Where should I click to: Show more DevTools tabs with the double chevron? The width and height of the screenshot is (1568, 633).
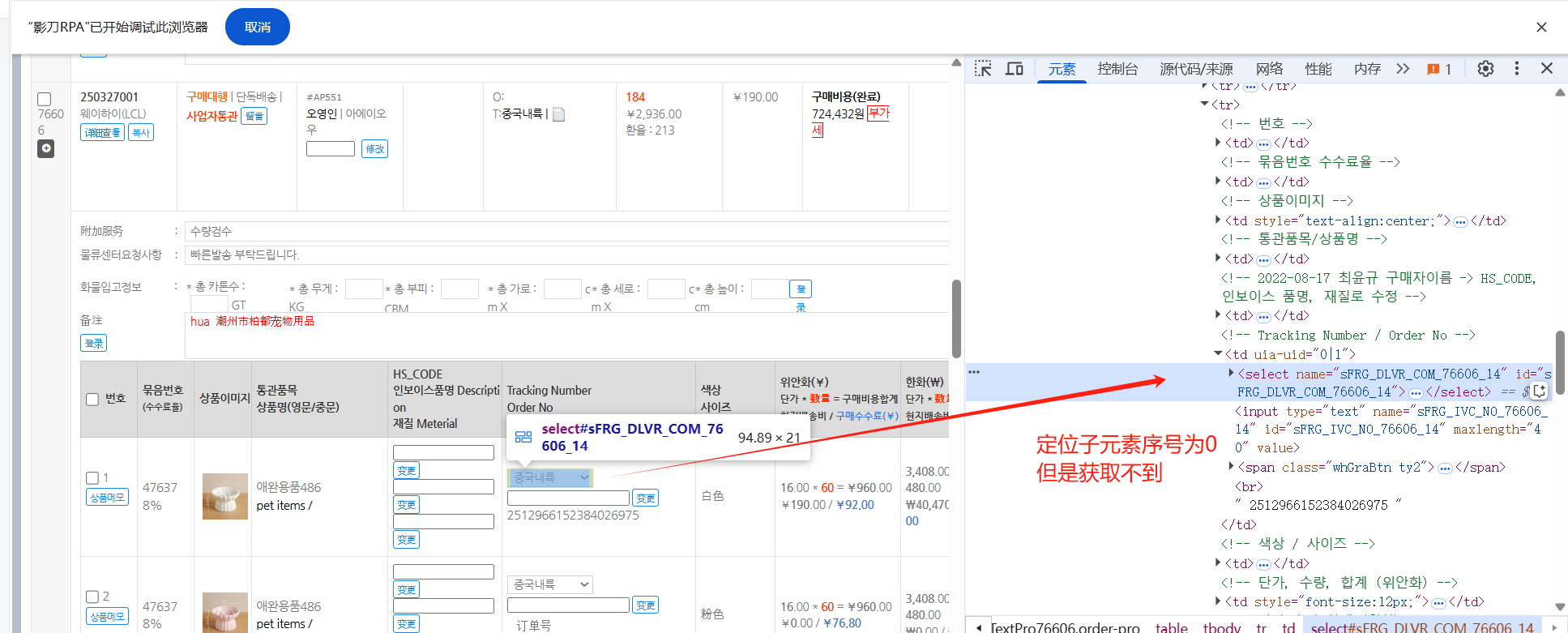point(1403,69)
